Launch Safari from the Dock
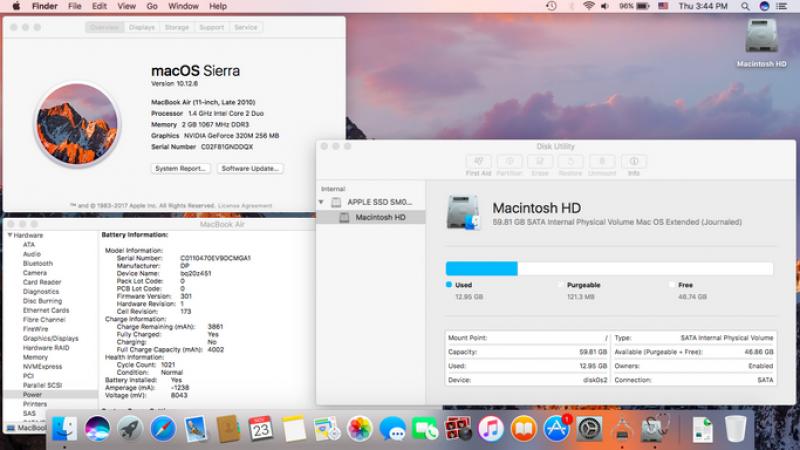The height and width of the screenshot is (450, 800). pyautogui.click(x=163, y=429)
